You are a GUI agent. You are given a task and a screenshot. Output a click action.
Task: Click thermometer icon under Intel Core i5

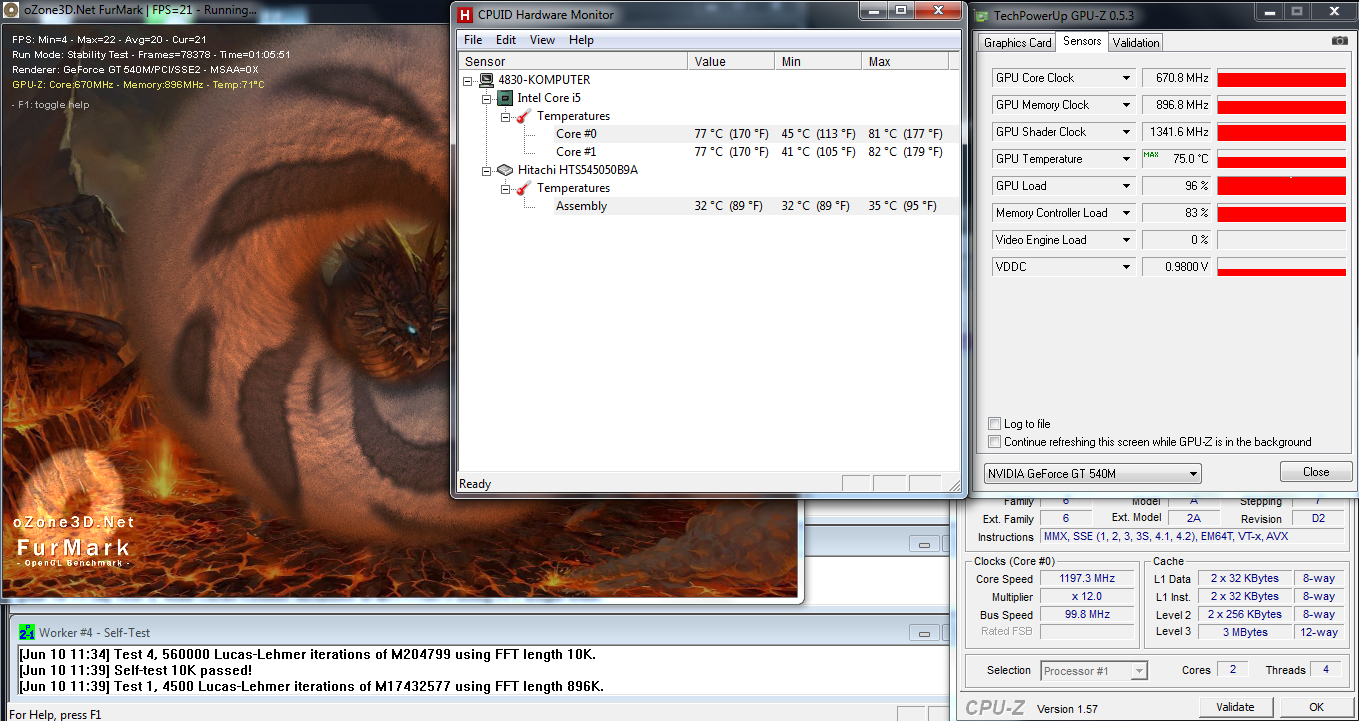pyautogui.click(x=524, y=116)
